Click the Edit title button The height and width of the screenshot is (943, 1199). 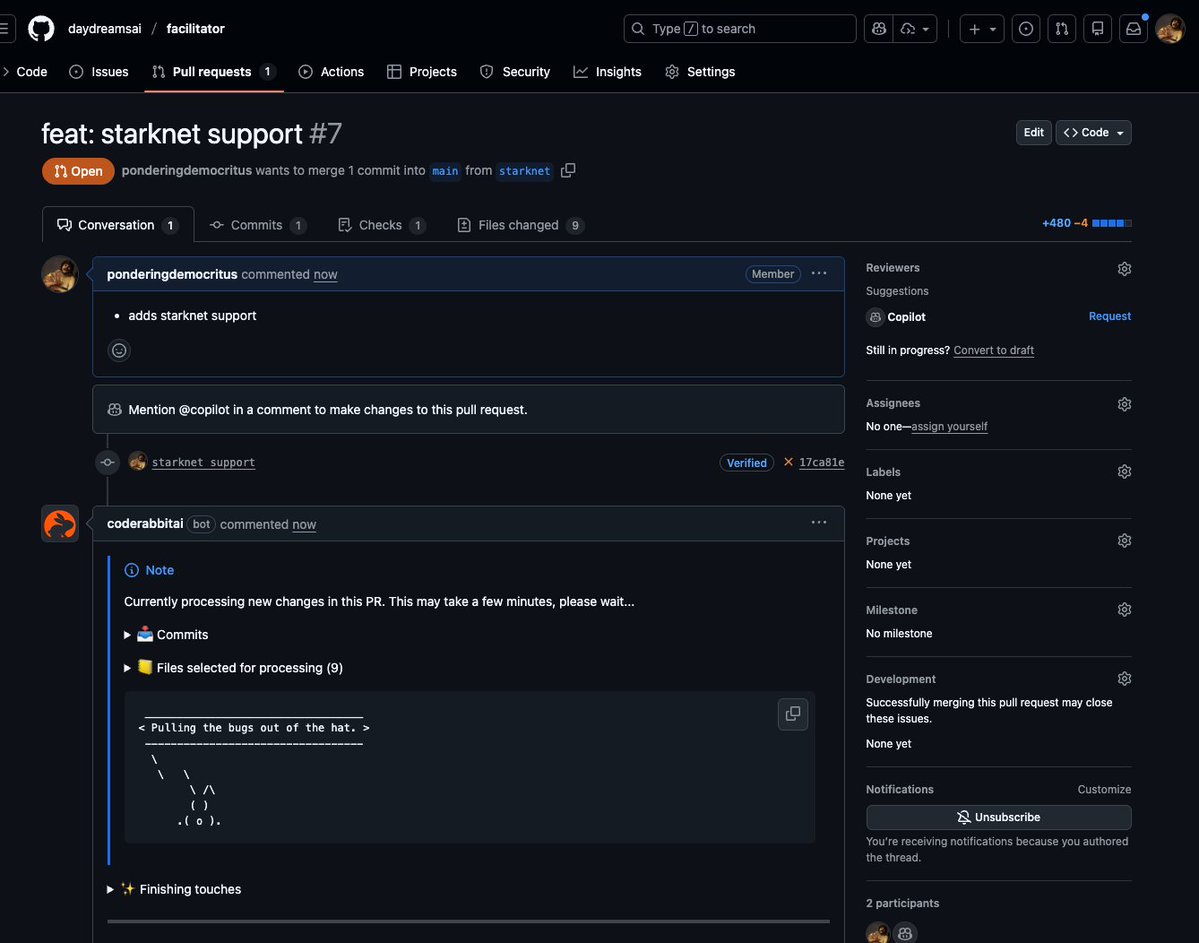[1033, 132]
